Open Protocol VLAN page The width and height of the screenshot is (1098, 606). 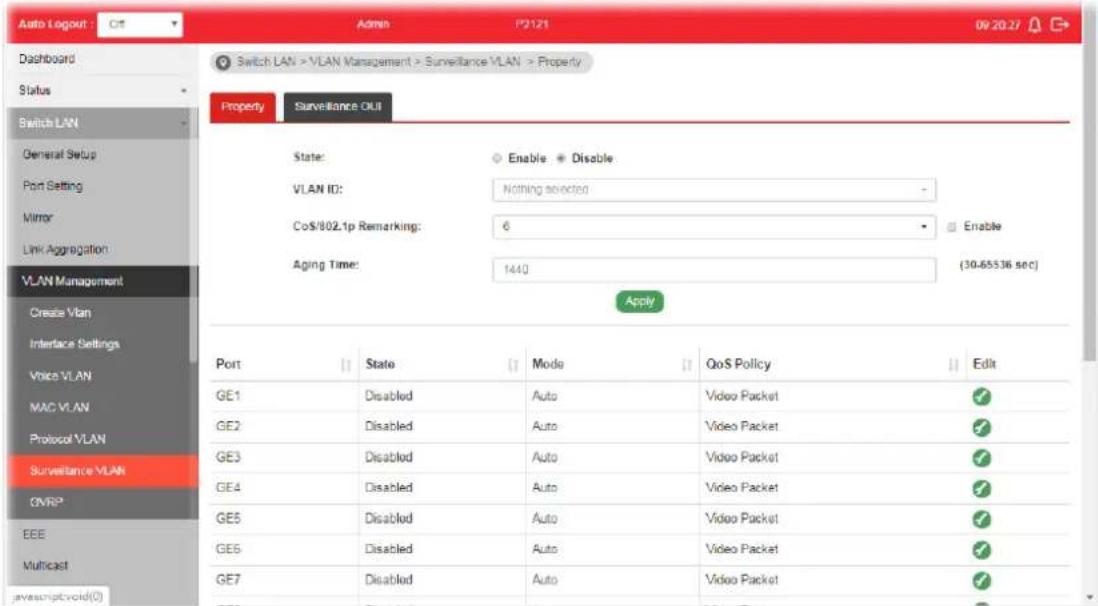[67, 439]
